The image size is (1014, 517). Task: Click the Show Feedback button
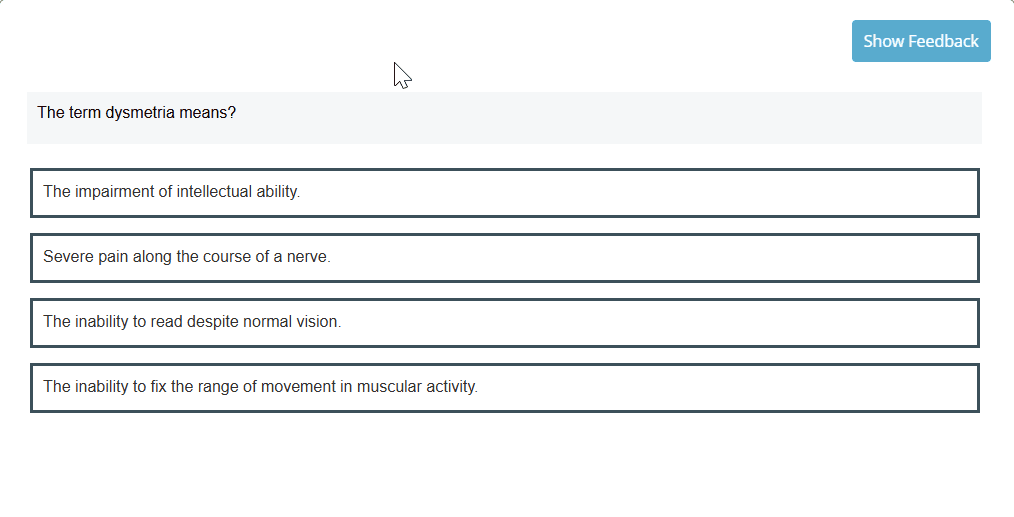[920, 41]
